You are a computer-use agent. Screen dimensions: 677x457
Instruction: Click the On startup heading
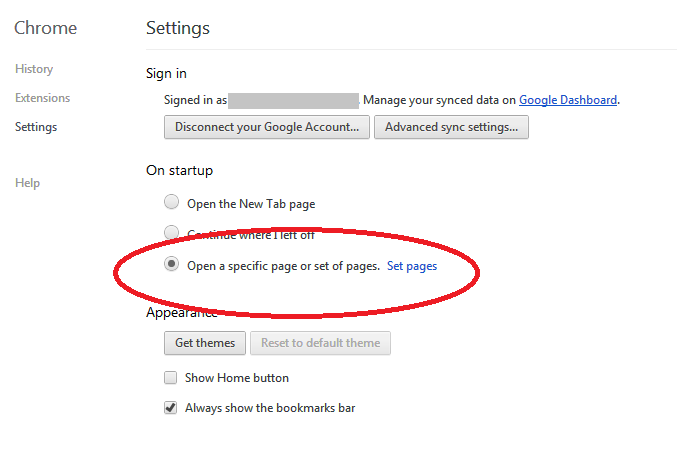click(179, 170)
